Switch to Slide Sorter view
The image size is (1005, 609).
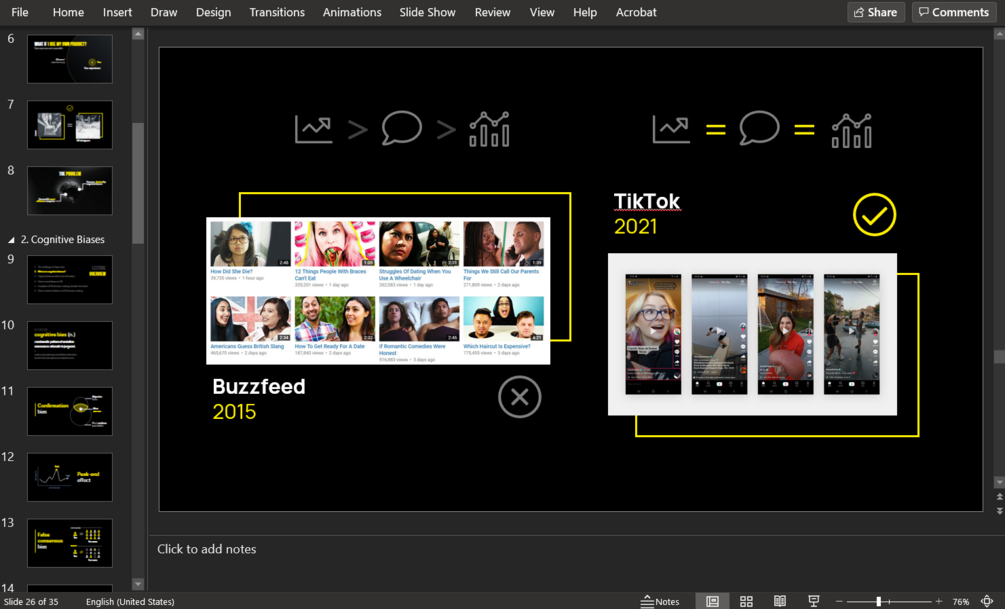[746, 601]
